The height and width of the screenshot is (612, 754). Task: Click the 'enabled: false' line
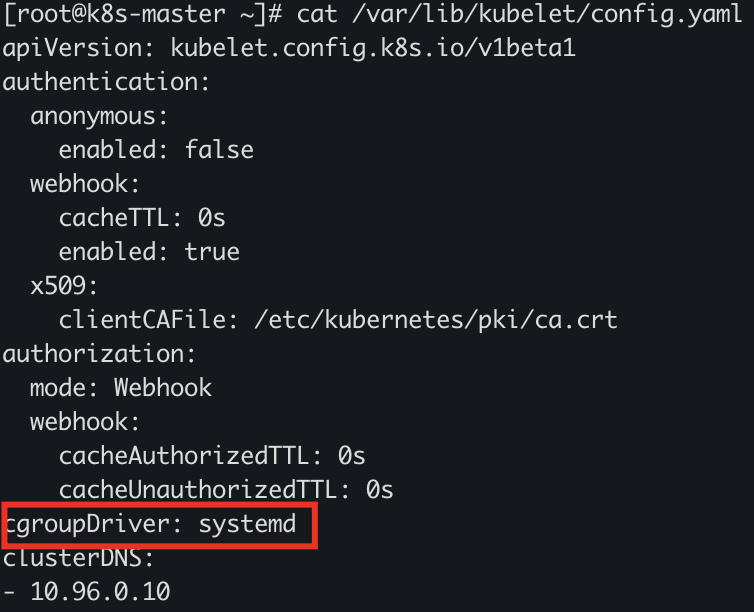156,150
